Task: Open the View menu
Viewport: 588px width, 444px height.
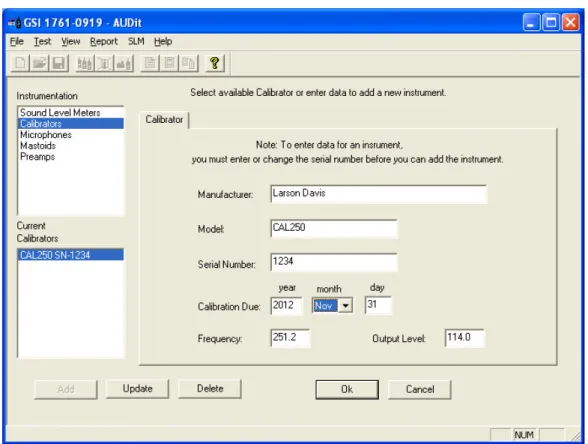Action: pos(71,41)
